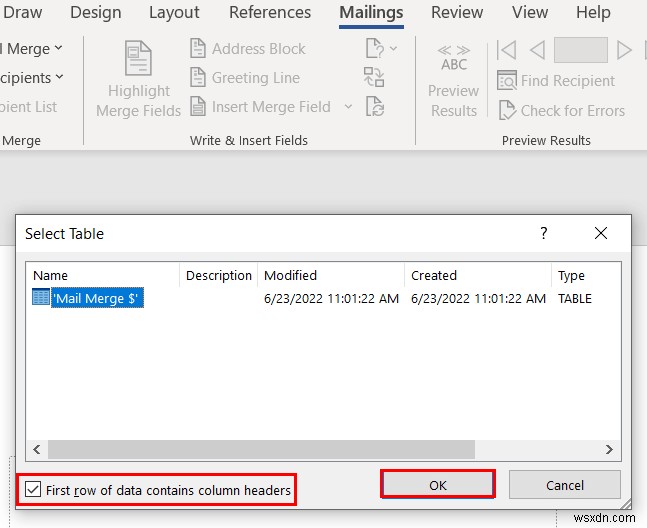The width and height of the screenshot is (647, 528).
Task: Open the Mailings tab
Action: tap(371, 12)
